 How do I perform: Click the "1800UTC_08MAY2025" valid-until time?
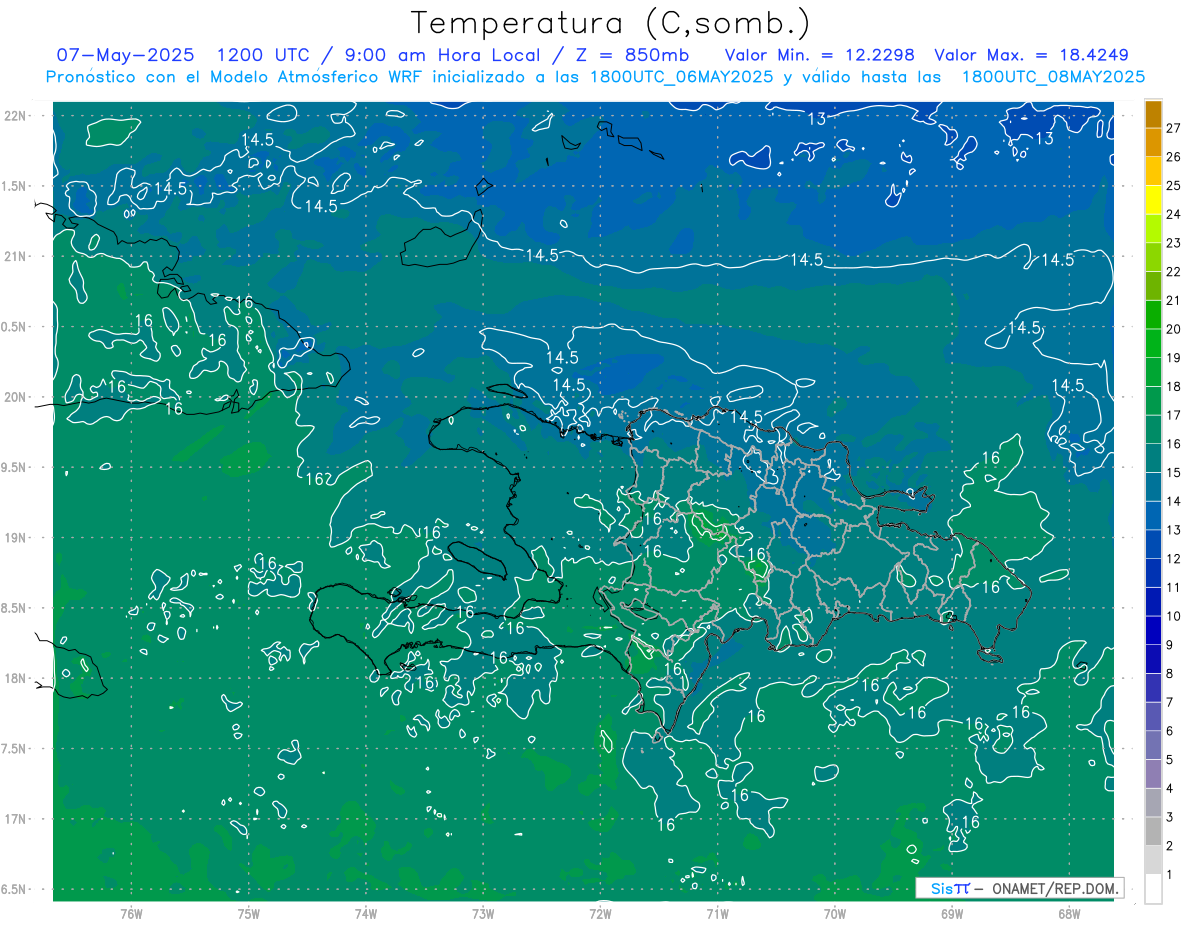tap(1053, 77)
